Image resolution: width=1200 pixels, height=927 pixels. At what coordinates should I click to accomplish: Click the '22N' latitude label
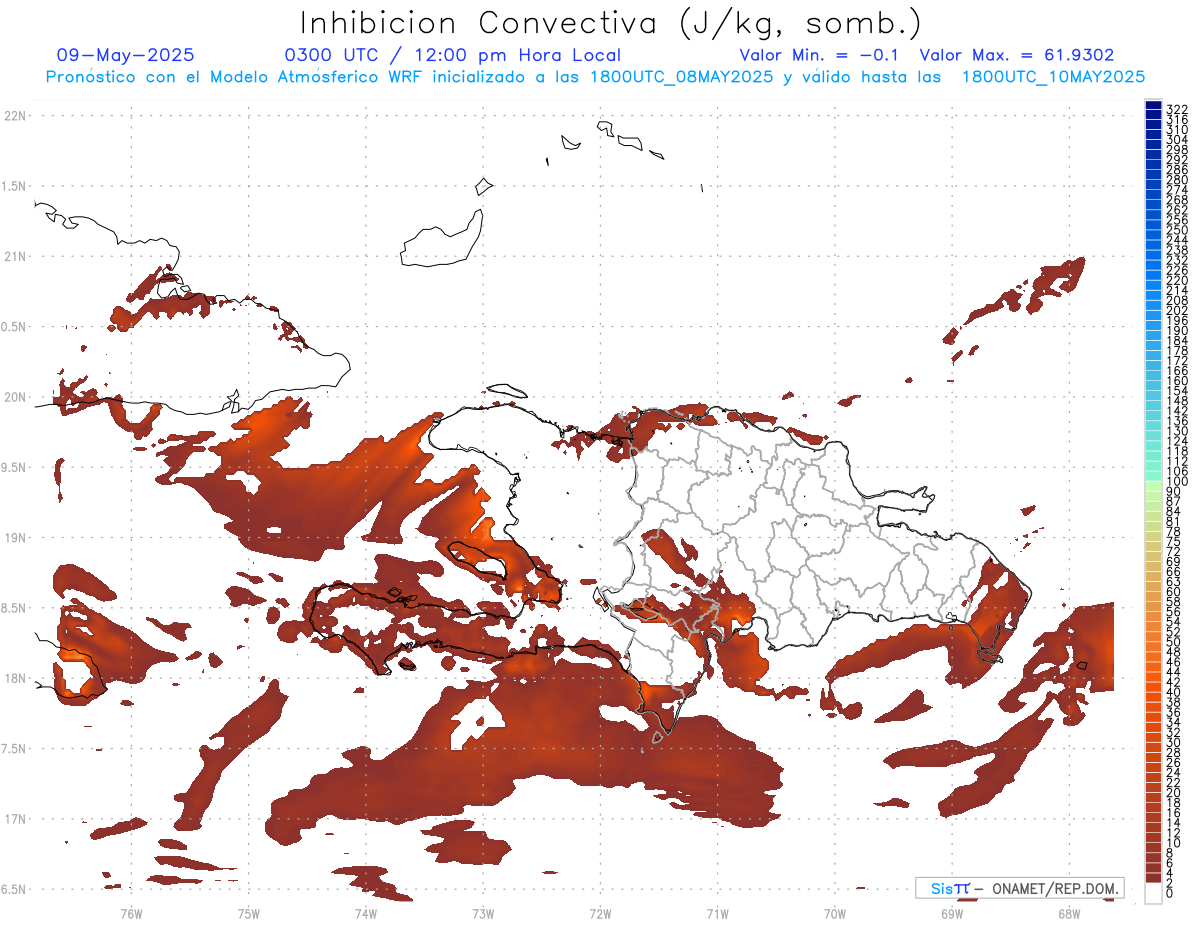point(17,116)
